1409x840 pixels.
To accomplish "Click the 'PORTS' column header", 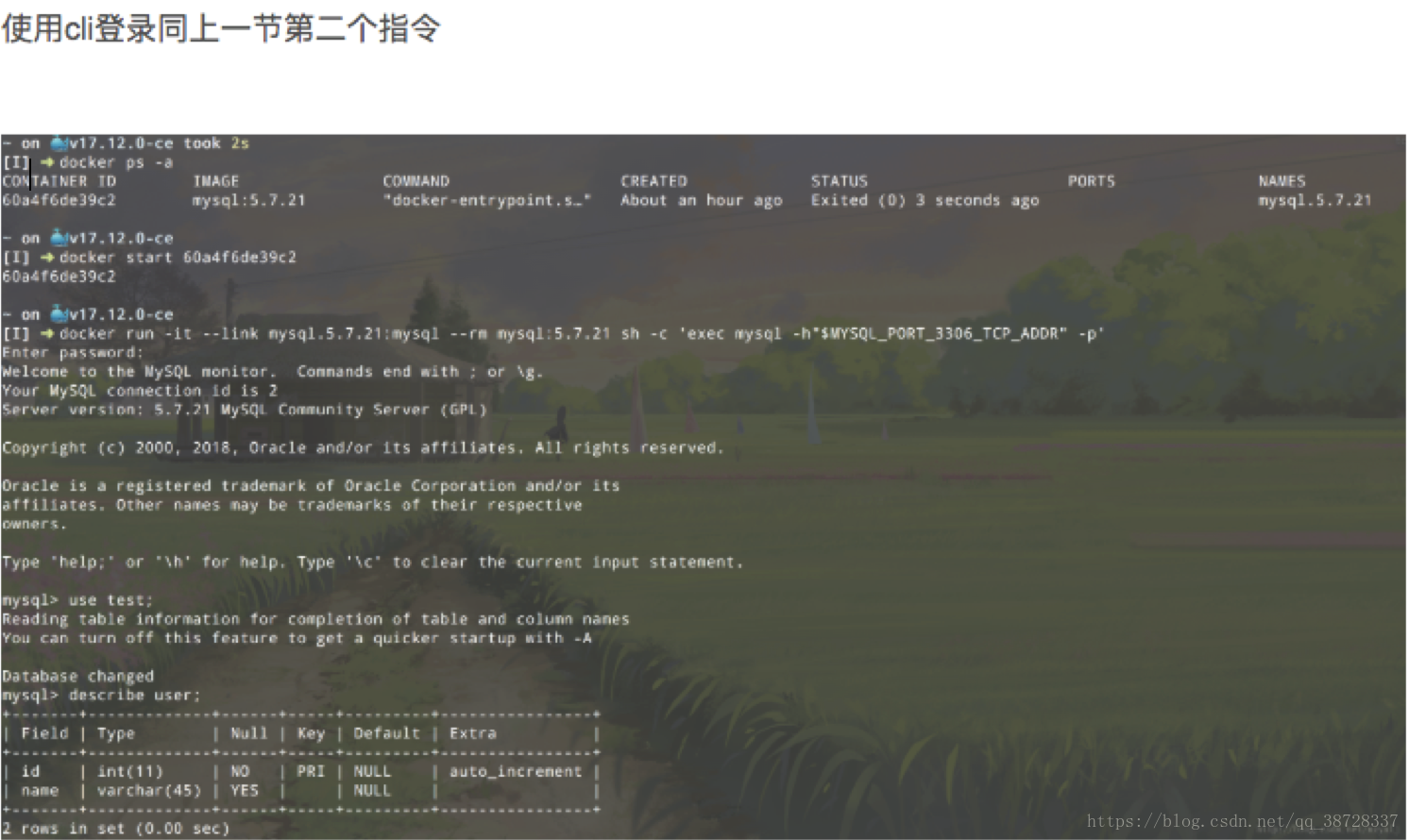I will [x=1092, y=181].
